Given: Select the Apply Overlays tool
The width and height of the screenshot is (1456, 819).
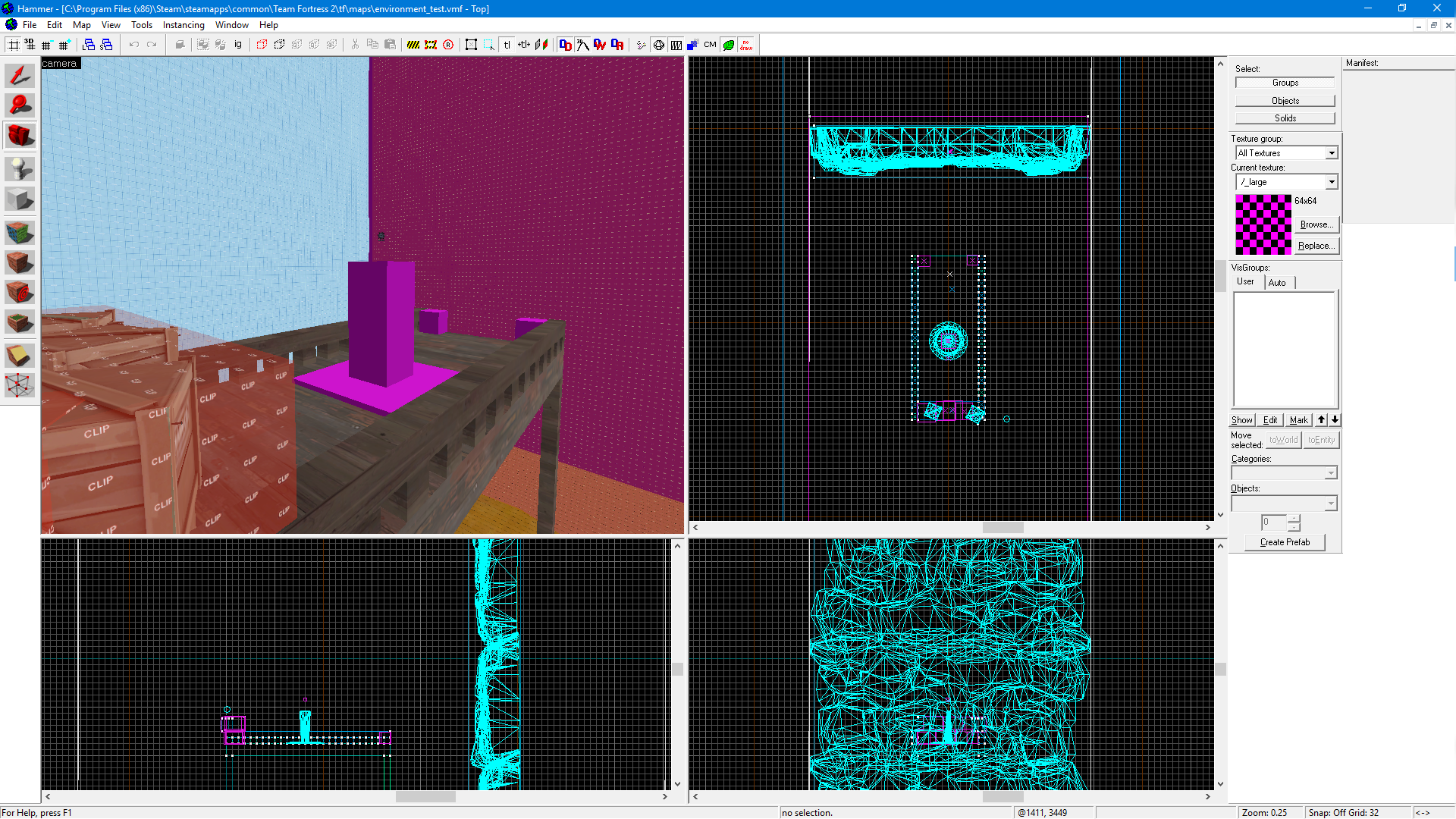Looking at the screenshot, I should tap(20, 322).
